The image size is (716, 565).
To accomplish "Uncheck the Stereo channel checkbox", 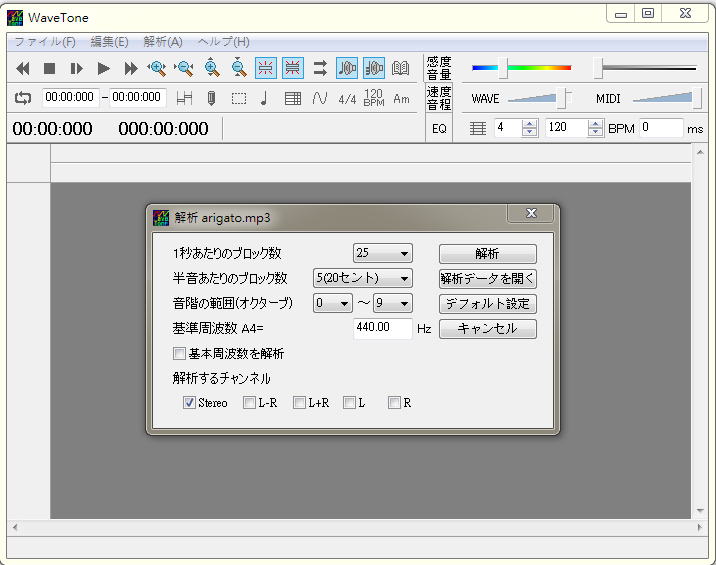I will pyautogui.click(x=189, y=402).
